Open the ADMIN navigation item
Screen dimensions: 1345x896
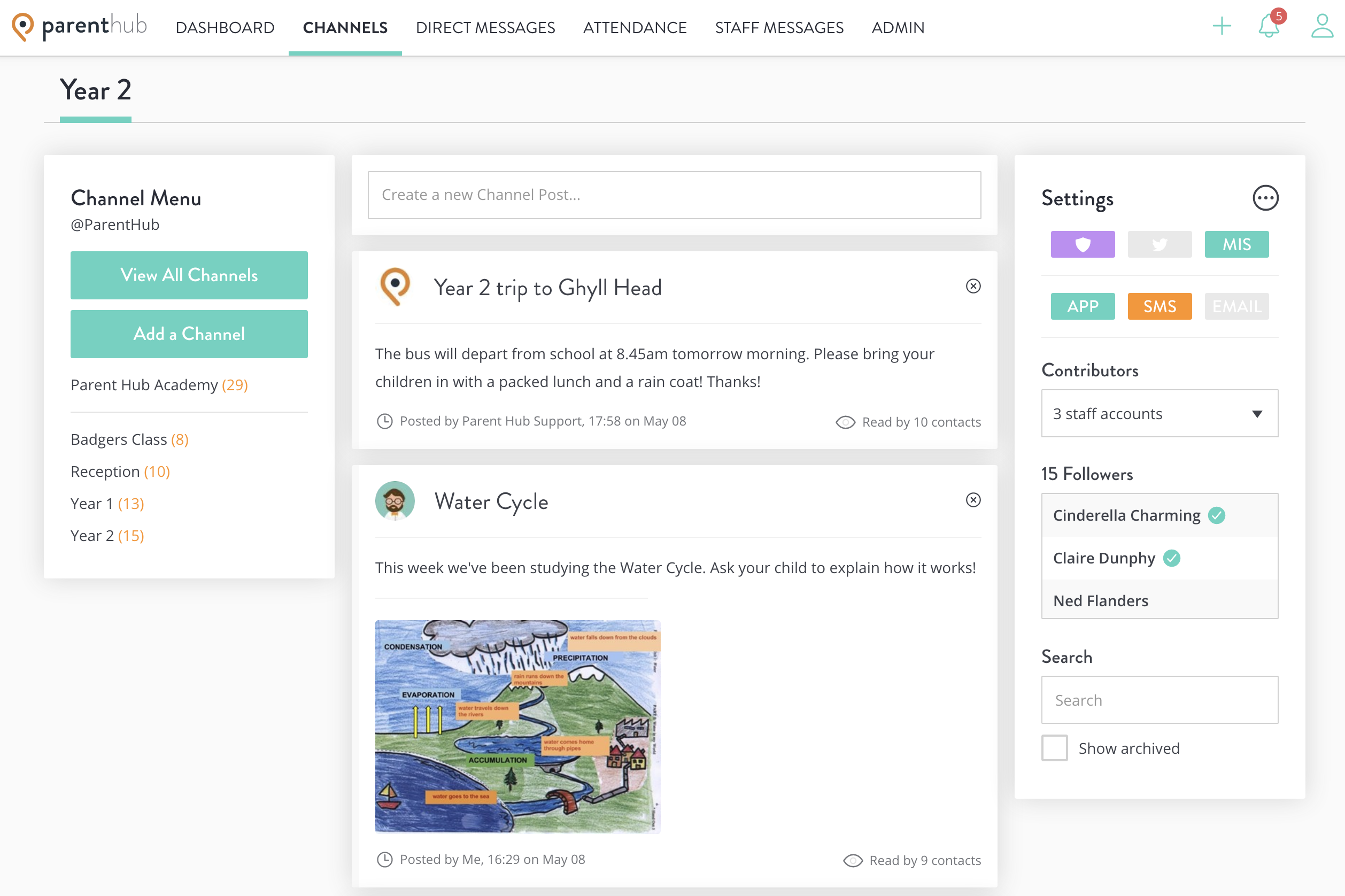pyautogui.click(x=898, y=27)
